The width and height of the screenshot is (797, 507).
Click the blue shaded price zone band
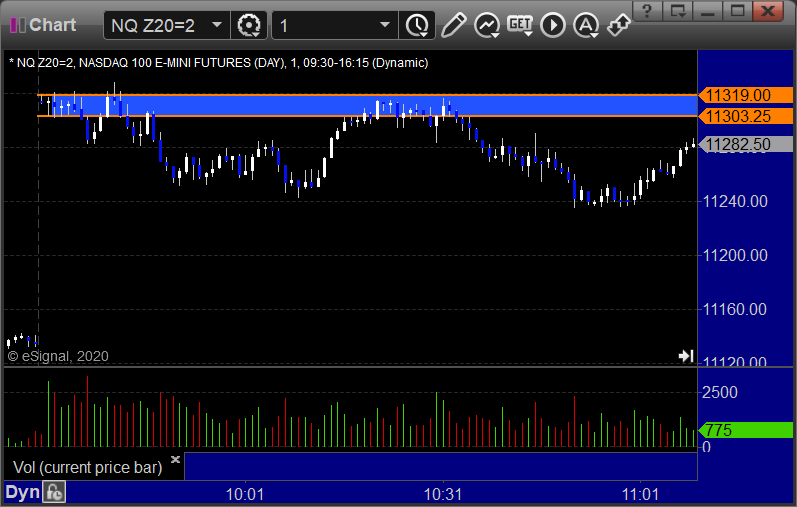point(367,106)
